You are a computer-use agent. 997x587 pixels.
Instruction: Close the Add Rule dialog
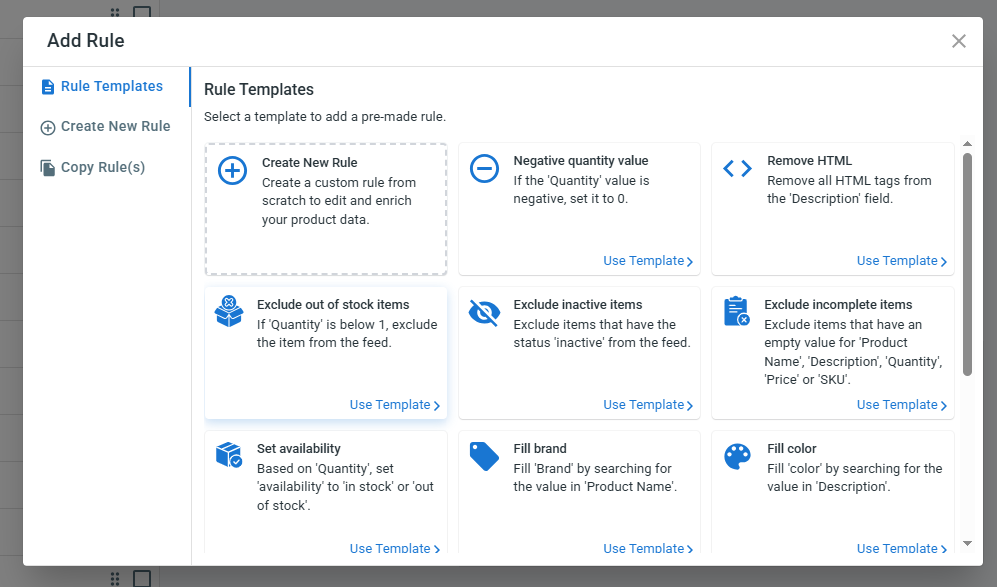point(959,41)
